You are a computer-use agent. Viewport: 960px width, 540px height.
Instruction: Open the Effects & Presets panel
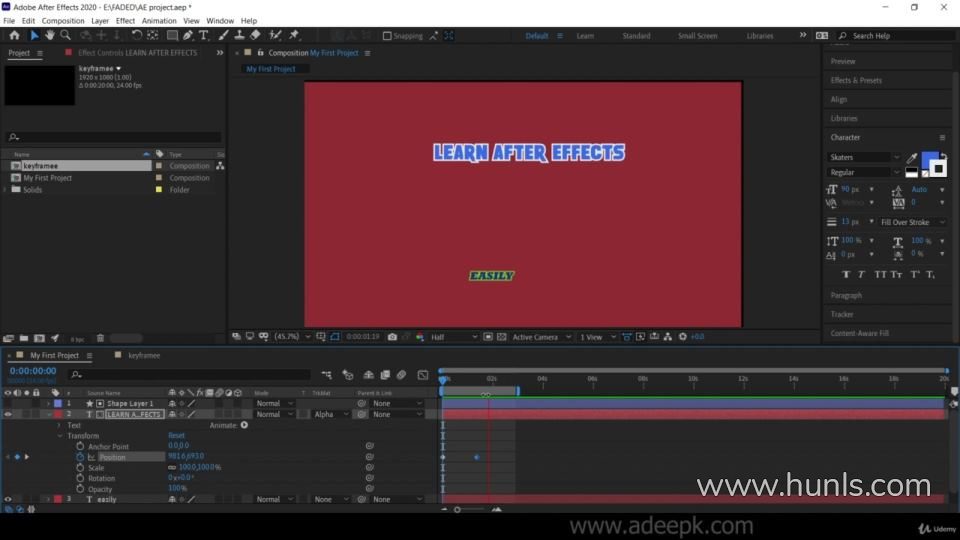856,80
